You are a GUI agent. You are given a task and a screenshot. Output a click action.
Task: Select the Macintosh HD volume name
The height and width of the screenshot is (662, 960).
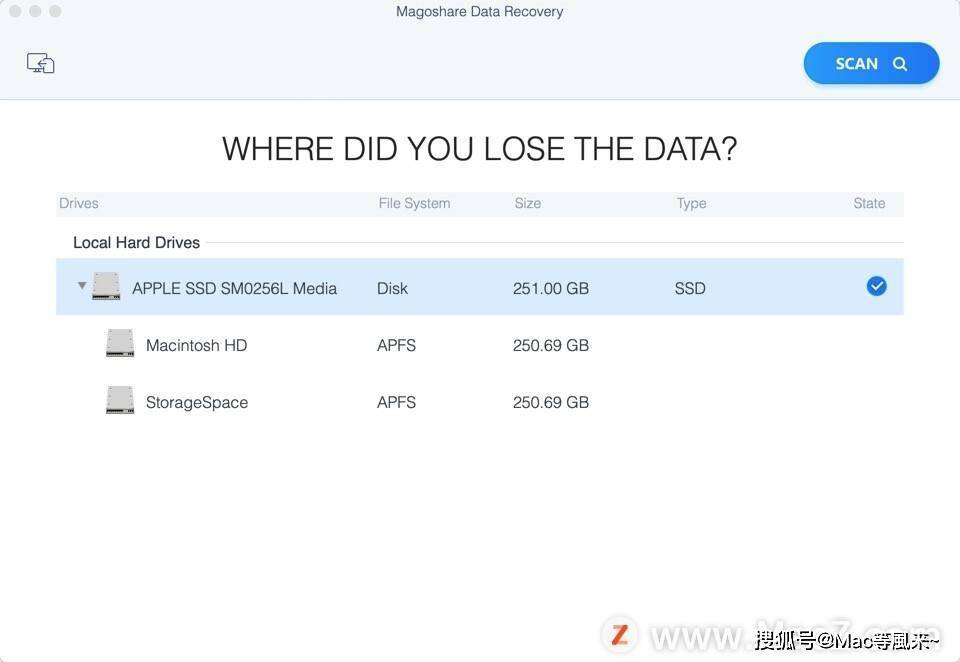point(197,345)
